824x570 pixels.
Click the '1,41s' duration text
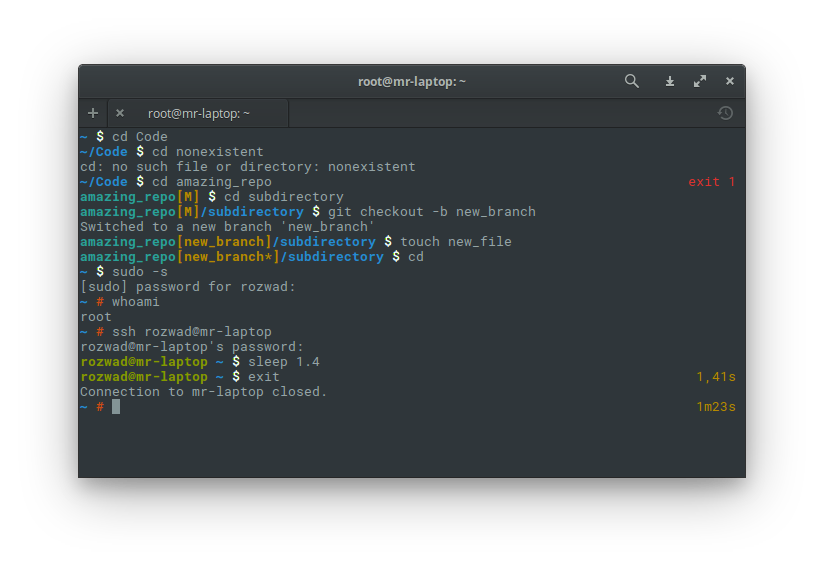coord(716,377)
